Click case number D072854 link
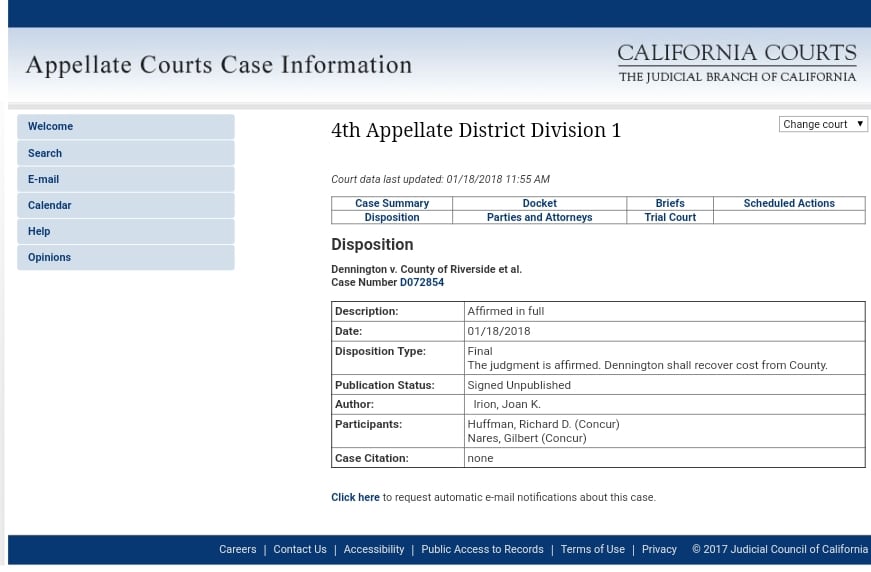Screen dimensions: 871x572 click(422, 283)
